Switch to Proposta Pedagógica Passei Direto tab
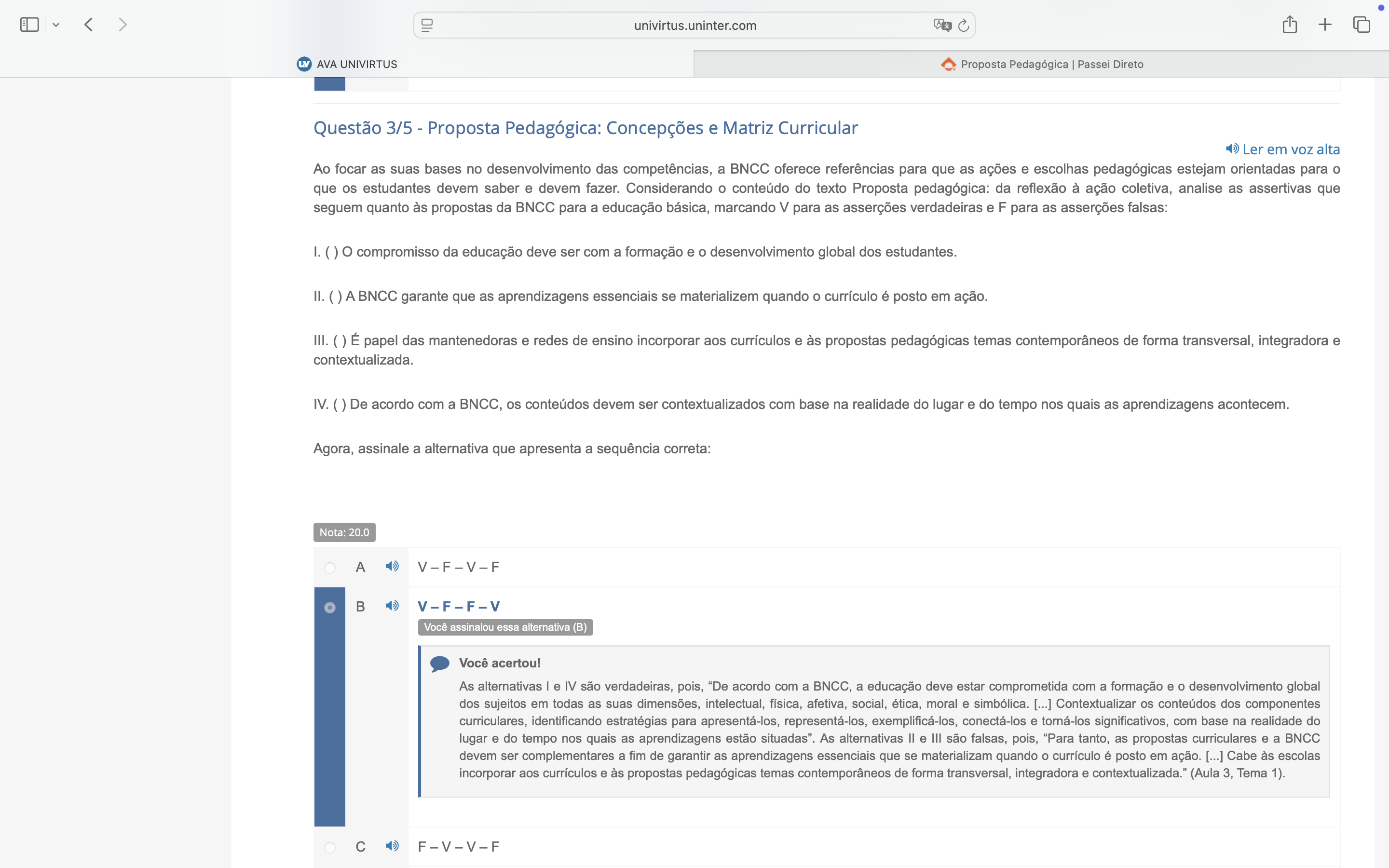This screenshot has height=868, width=1389. [x=1041, y=64]
